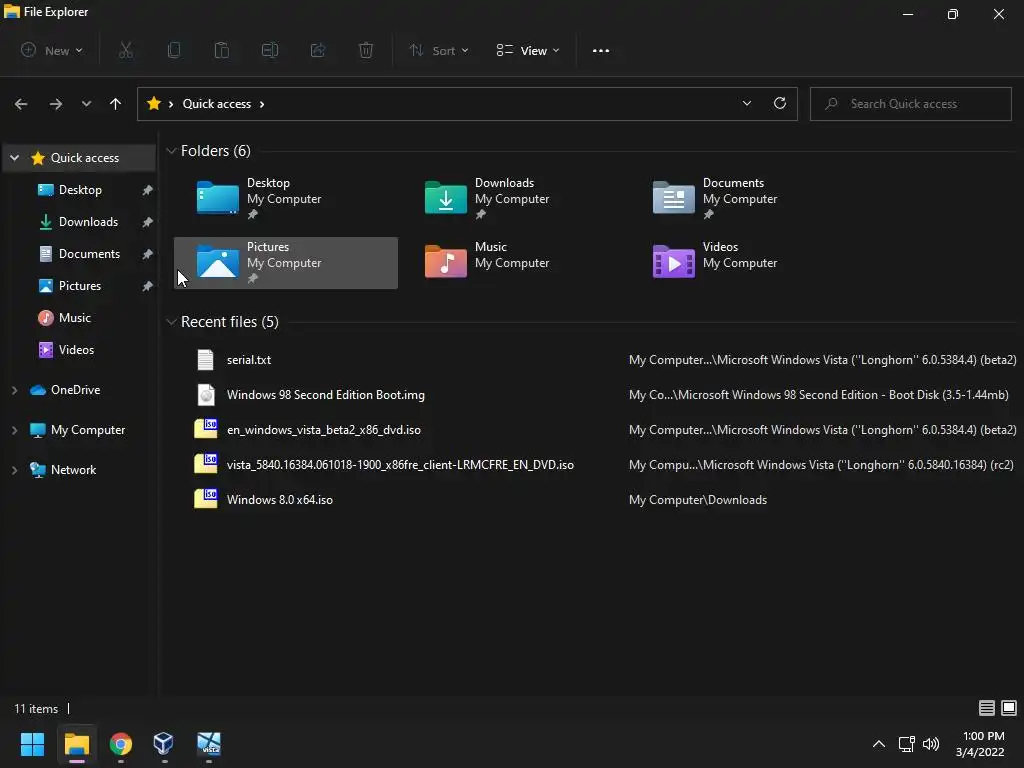Click Quick access breadcrumb in address bar
Image resolution: width=1024 pixels, height=768 pixels.
217,104
